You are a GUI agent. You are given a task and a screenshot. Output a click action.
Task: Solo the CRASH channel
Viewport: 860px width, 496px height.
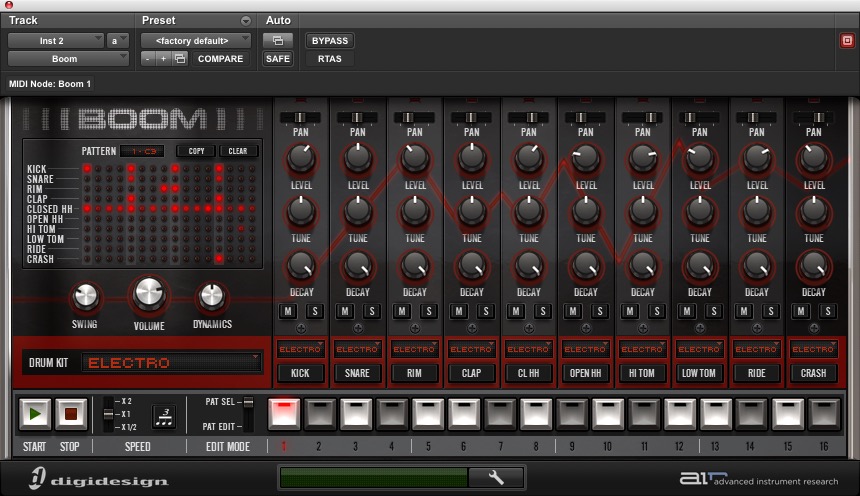[828, 312]
